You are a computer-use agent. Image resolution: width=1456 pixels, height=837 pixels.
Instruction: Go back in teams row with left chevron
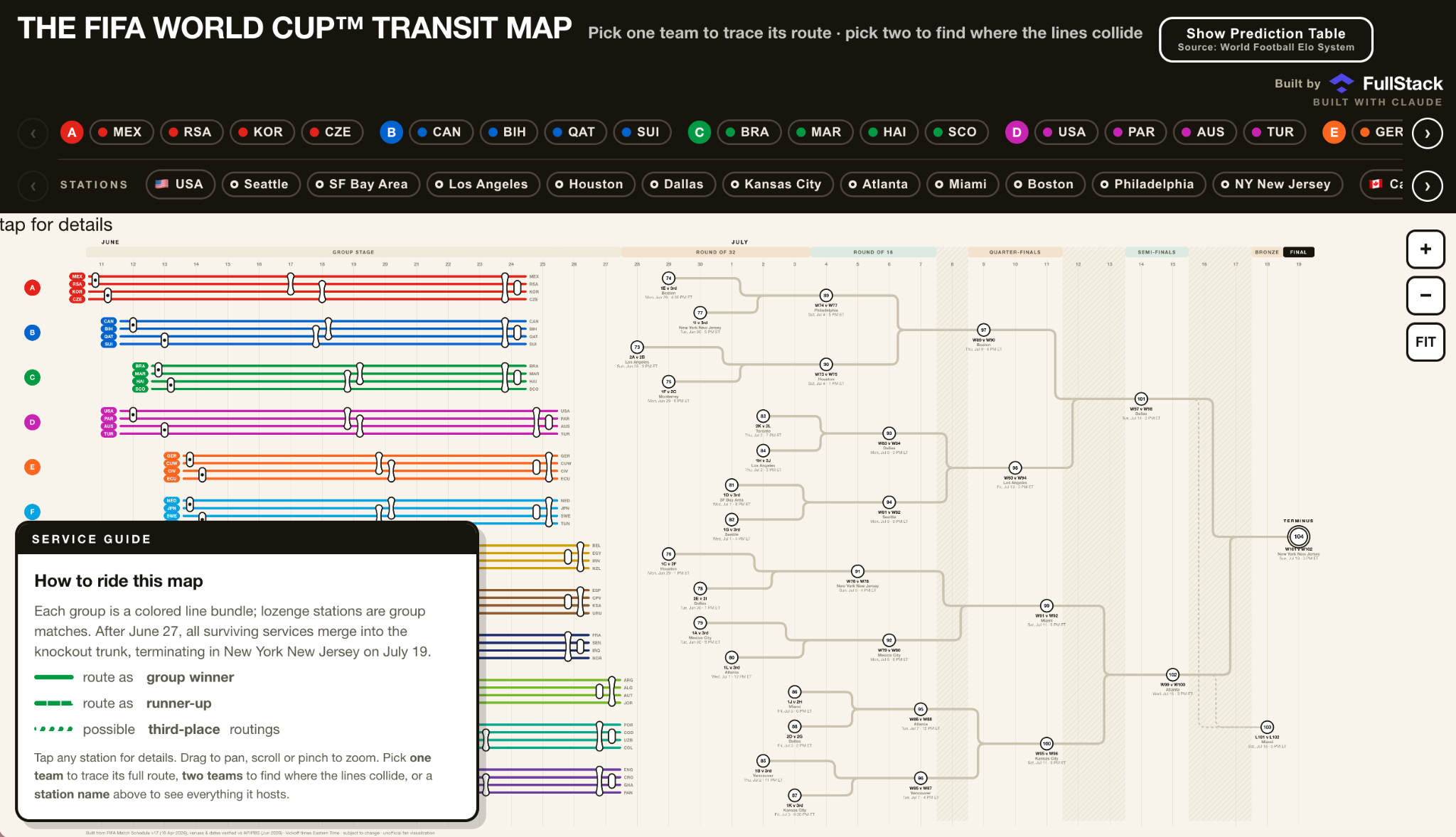[33, 133]
